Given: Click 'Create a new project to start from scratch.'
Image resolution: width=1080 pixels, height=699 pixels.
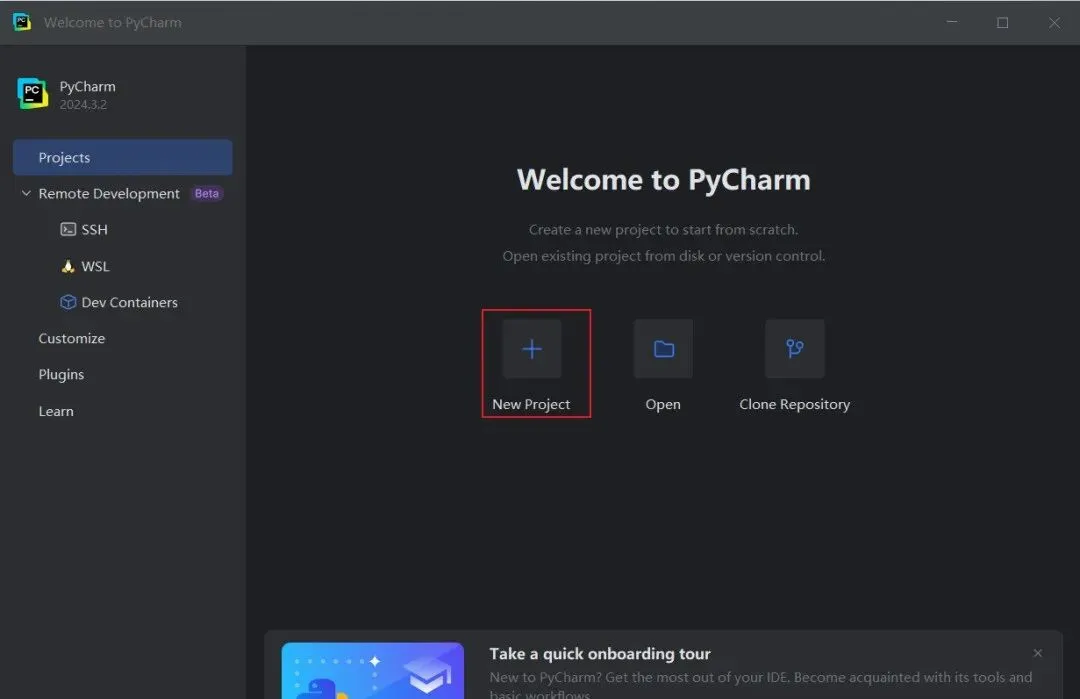Looking at the screenshot, I should [663, 229].
